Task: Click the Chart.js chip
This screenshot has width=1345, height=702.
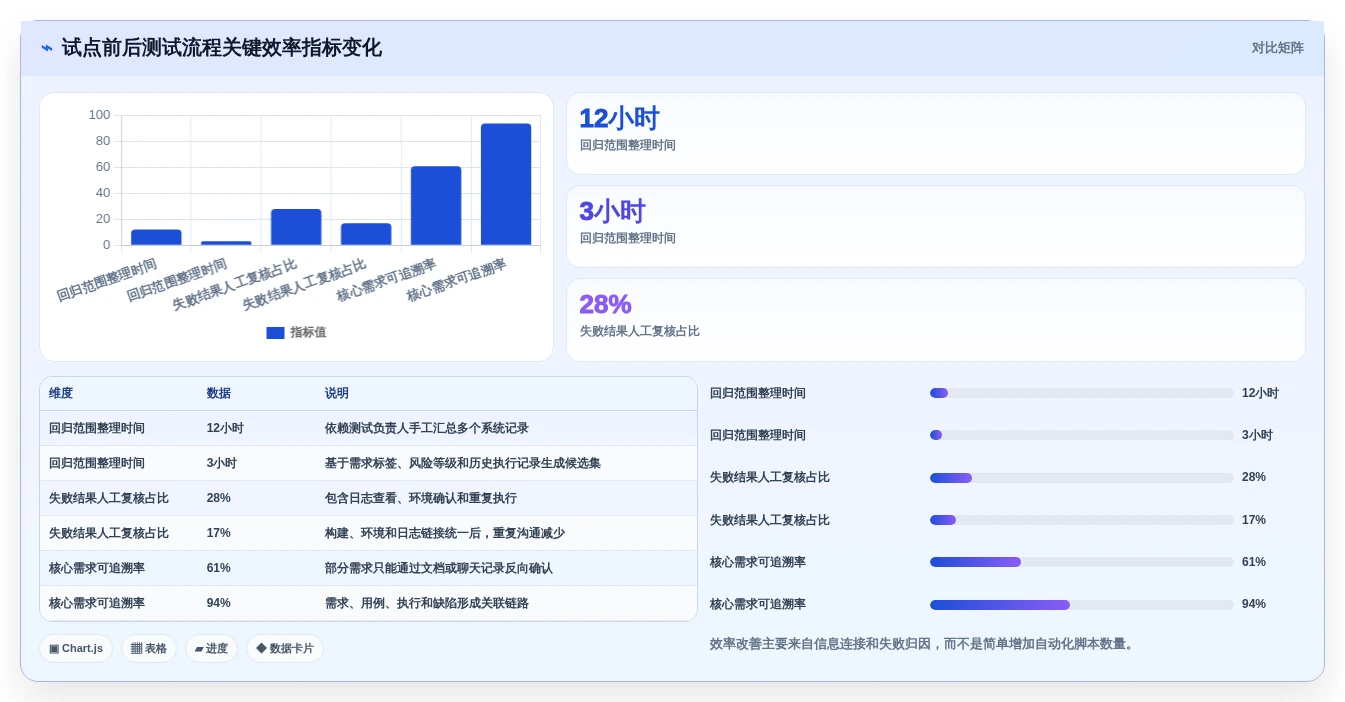Action: point(76,648)
